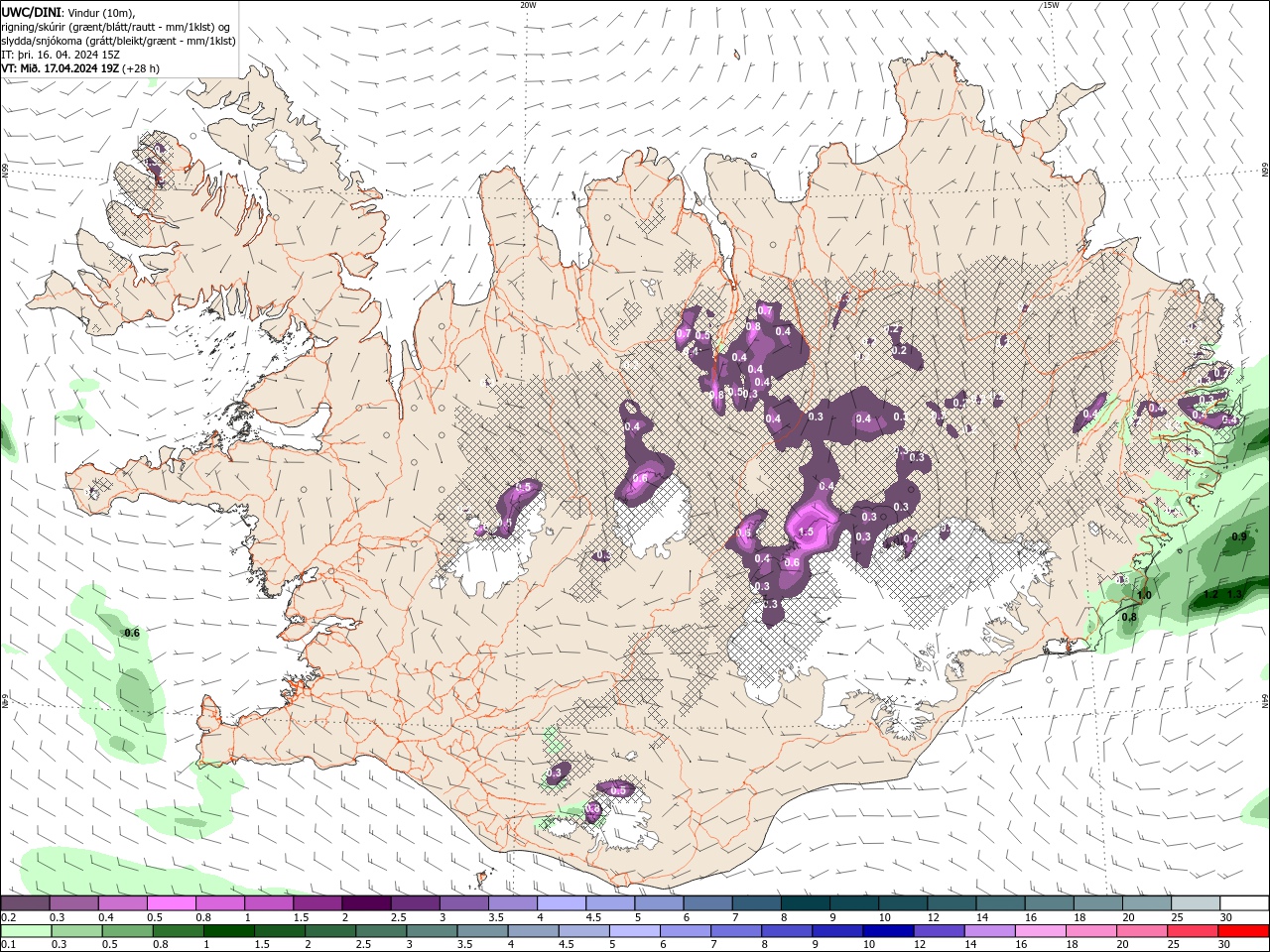Click the '15W' longitude label at the top
1270x952 pixels.
point(1051,5)
